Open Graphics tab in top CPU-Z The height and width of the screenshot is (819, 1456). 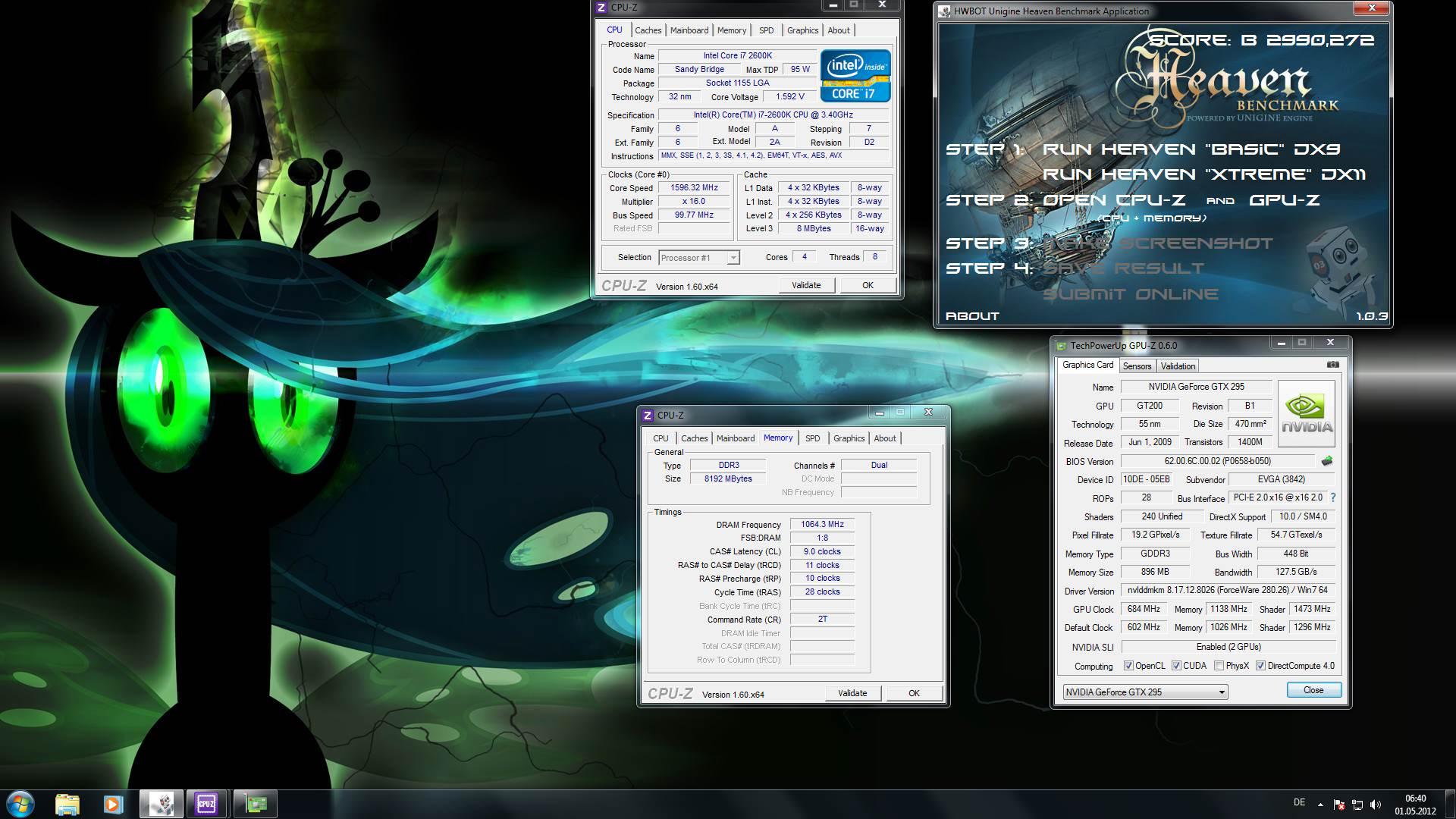click(802, 30)
